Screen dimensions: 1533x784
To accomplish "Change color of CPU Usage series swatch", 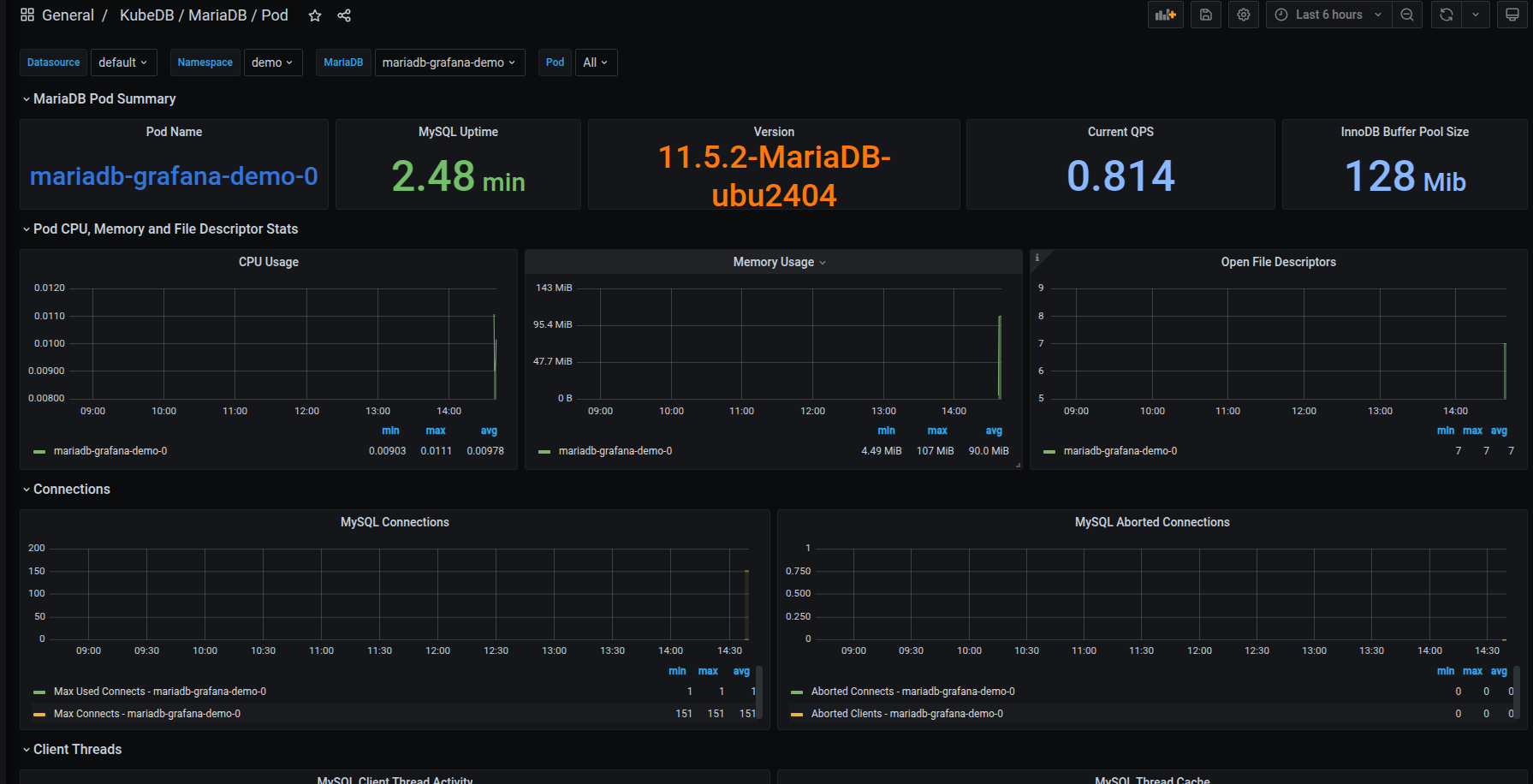I will coord(39,451).
